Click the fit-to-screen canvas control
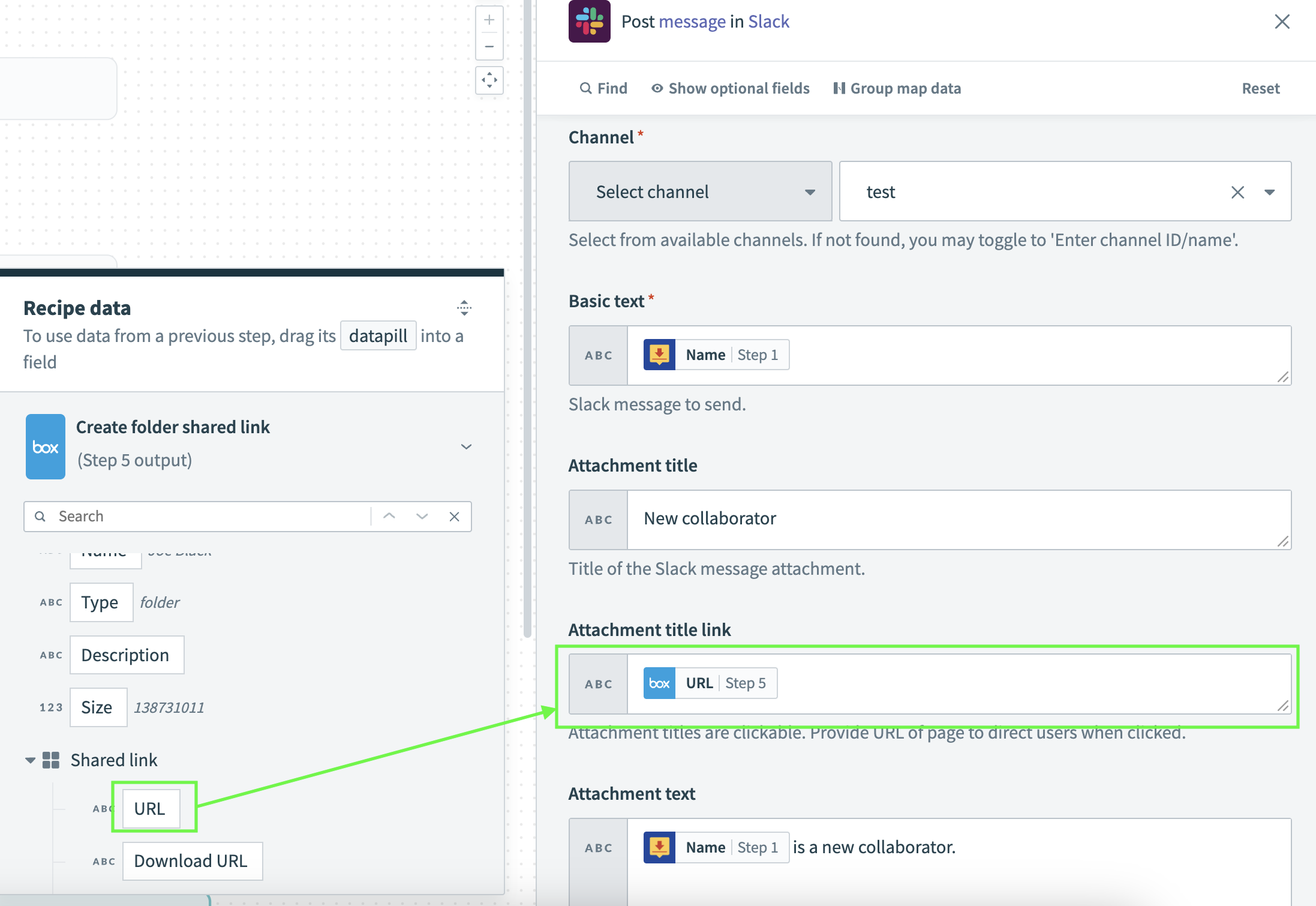 point(489,80)
